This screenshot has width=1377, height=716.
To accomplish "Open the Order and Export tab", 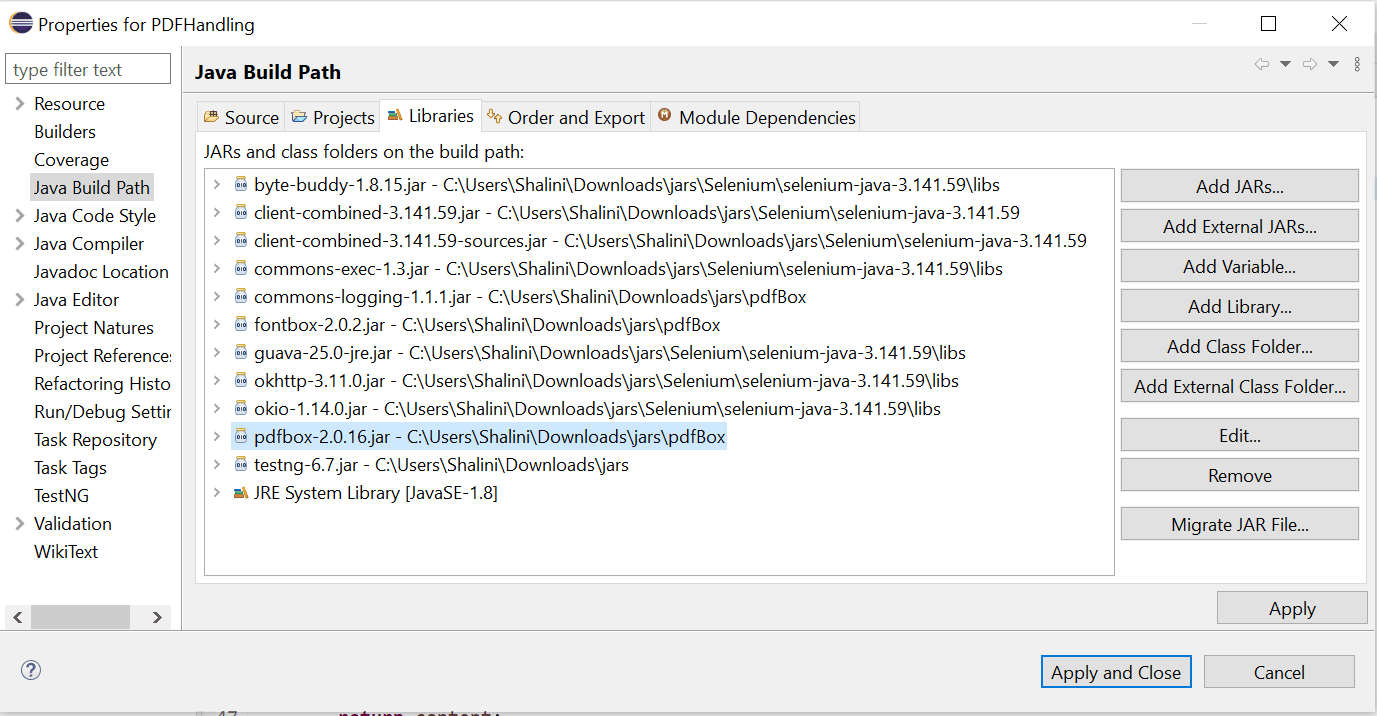I will pos(565,116).
